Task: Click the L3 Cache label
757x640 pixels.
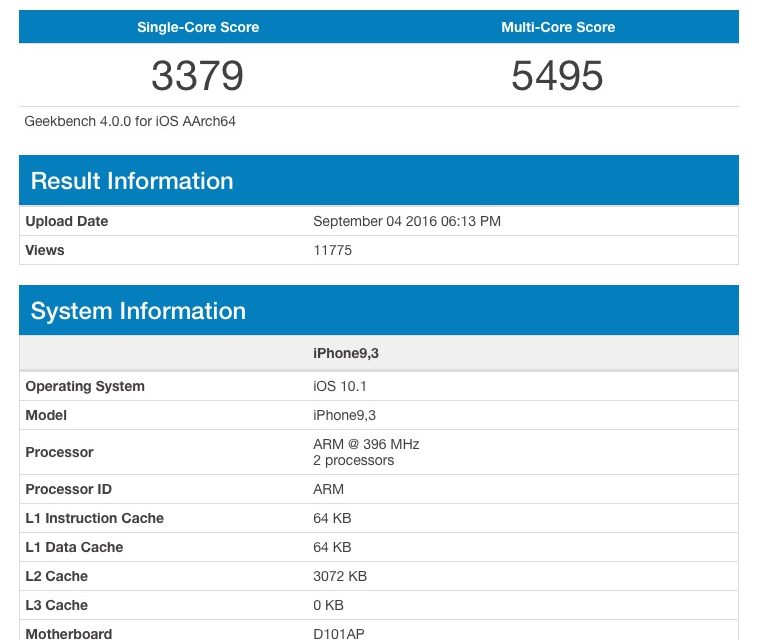Action: pos(56,605)
